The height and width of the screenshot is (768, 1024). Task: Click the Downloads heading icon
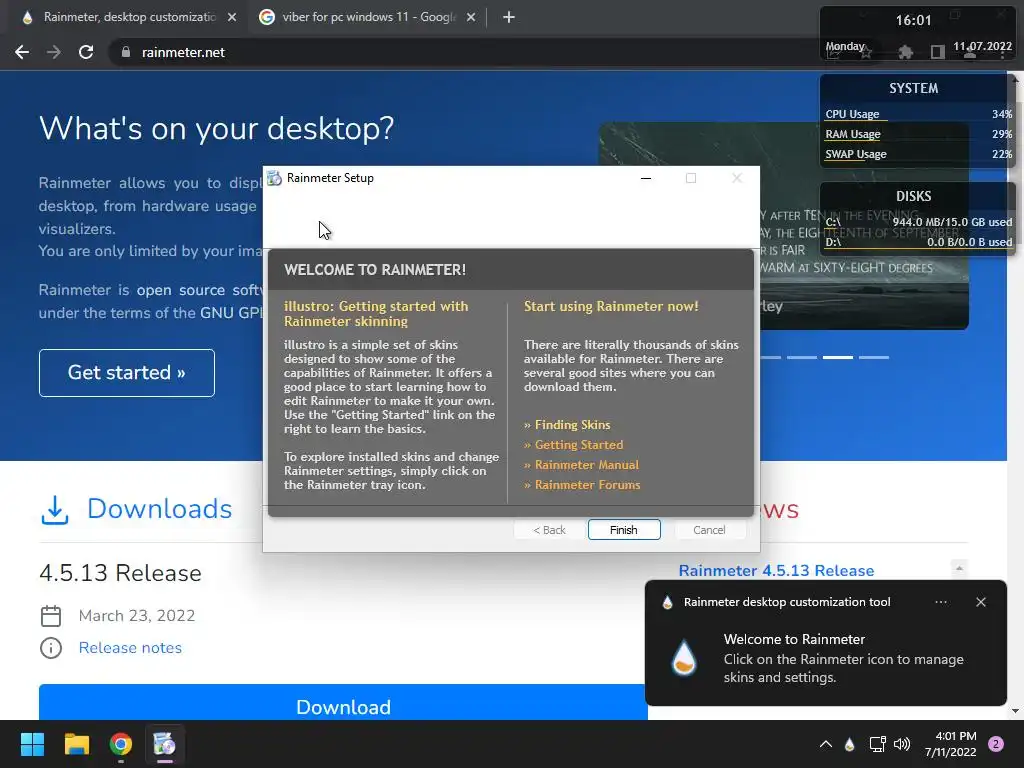(55, 509)
